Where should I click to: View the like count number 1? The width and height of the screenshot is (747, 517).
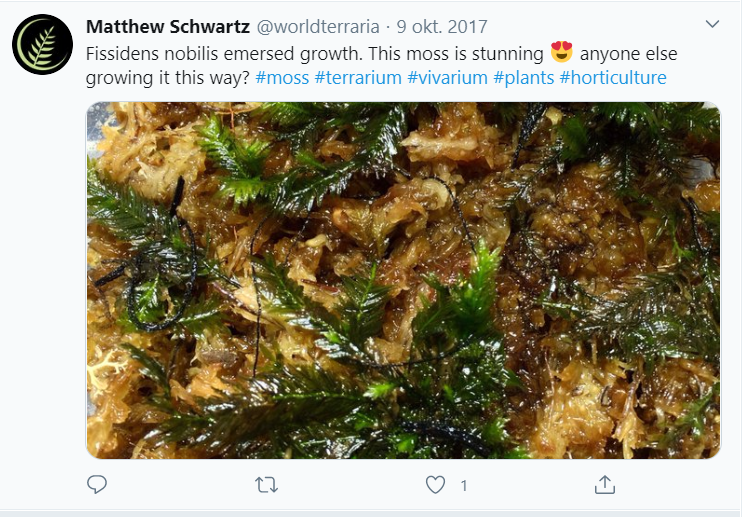click(464, 486)
